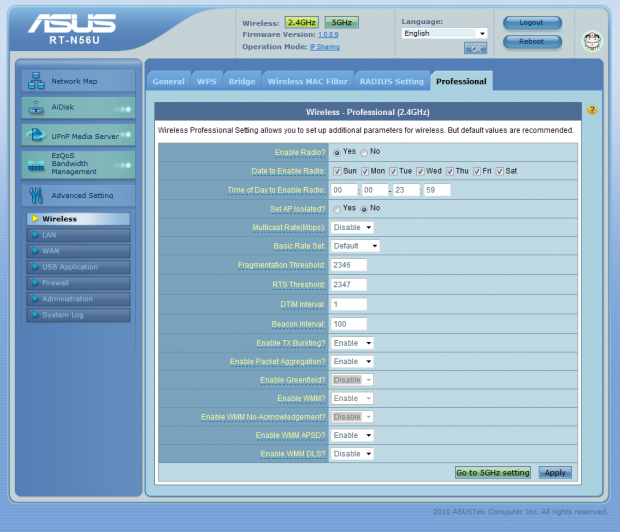Select Yes for Set AP Isolated

(x=337, y=209)
